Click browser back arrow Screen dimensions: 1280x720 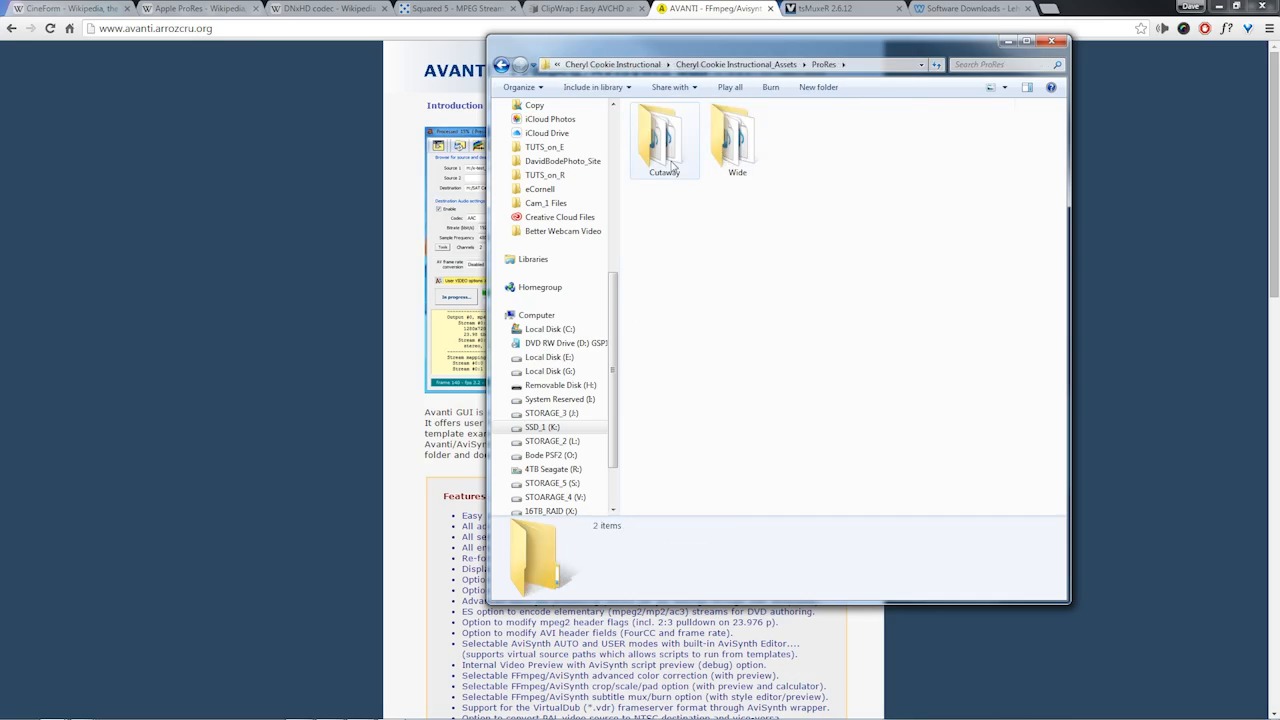coord(11,28)
